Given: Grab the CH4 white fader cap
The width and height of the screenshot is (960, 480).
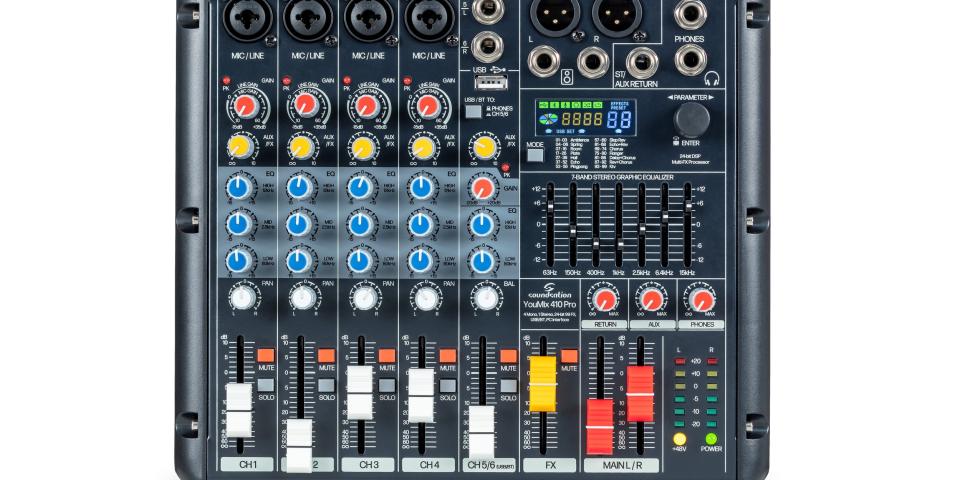Looking at the screenshot, I should pos(421,396).
